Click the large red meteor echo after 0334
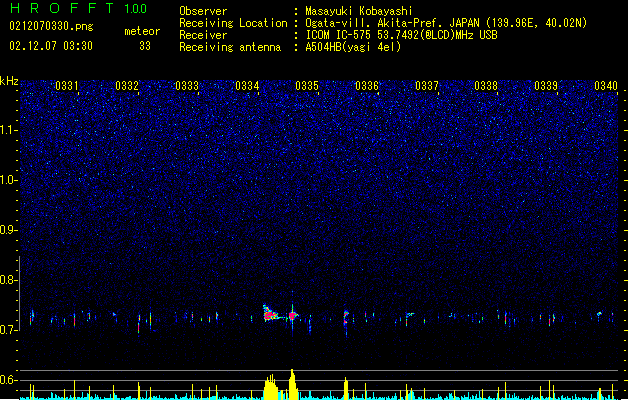This screenshot has height=400, width=629. point(270,315)
